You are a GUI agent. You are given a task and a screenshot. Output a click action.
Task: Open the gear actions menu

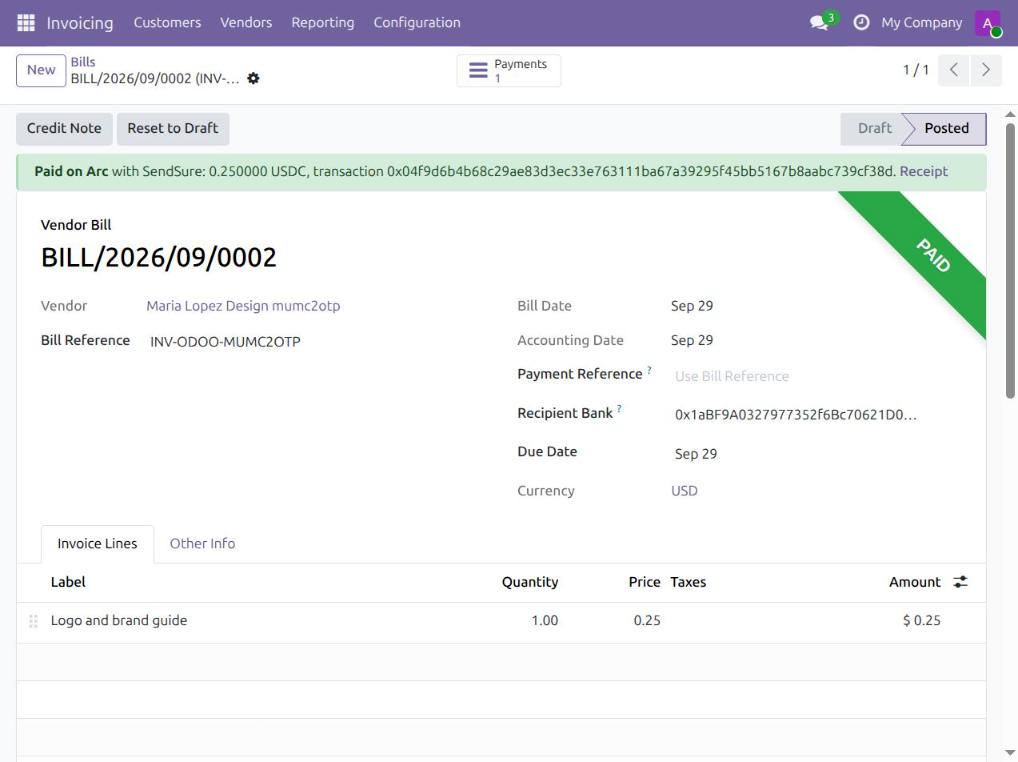(x=253, y=79)
